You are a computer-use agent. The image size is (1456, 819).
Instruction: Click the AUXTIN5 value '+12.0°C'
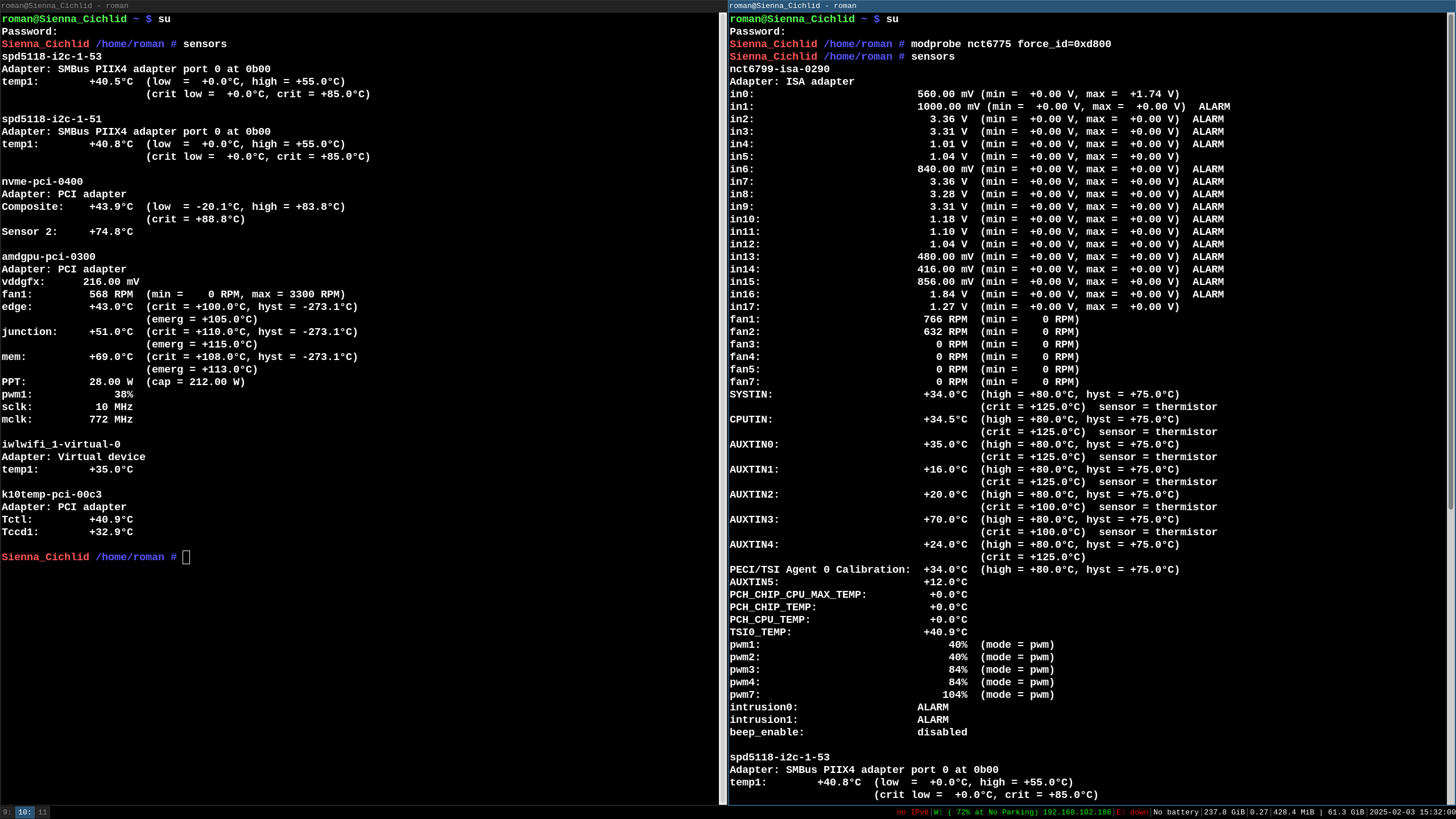(945, 582)
